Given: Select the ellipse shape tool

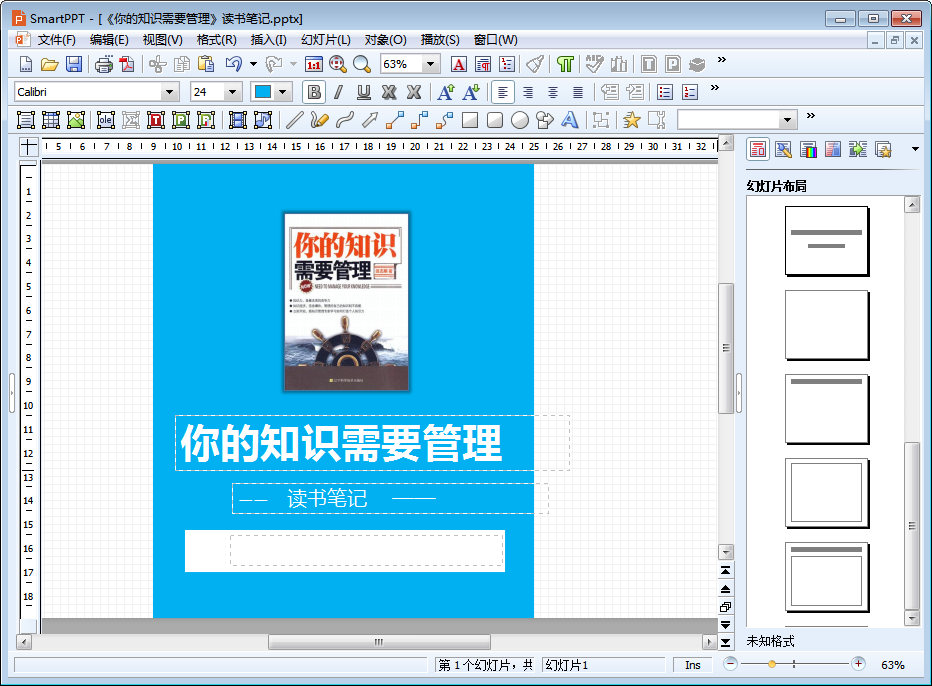Looking at the screenshot, I should pyautogui.click(x=520, y=120).
